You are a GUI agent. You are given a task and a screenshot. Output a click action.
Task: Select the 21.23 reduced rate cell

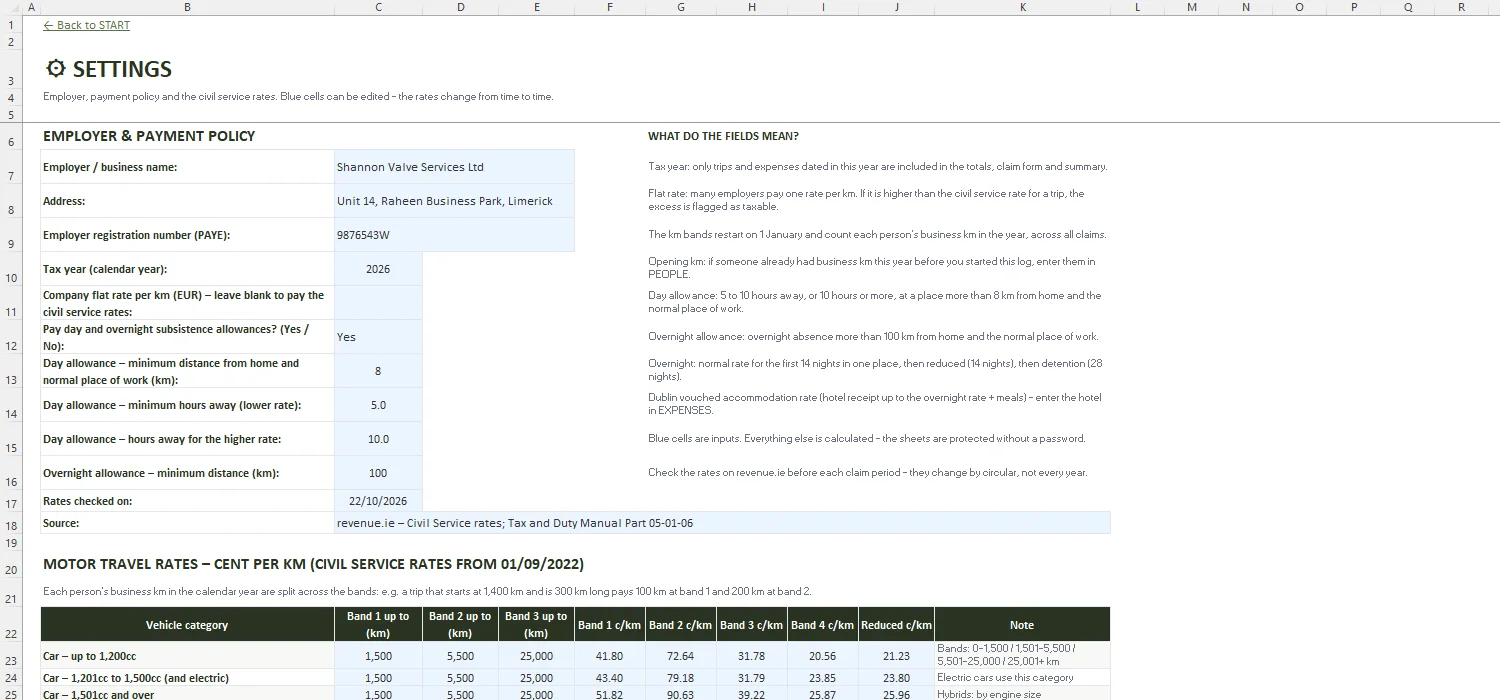pos(896,656)
